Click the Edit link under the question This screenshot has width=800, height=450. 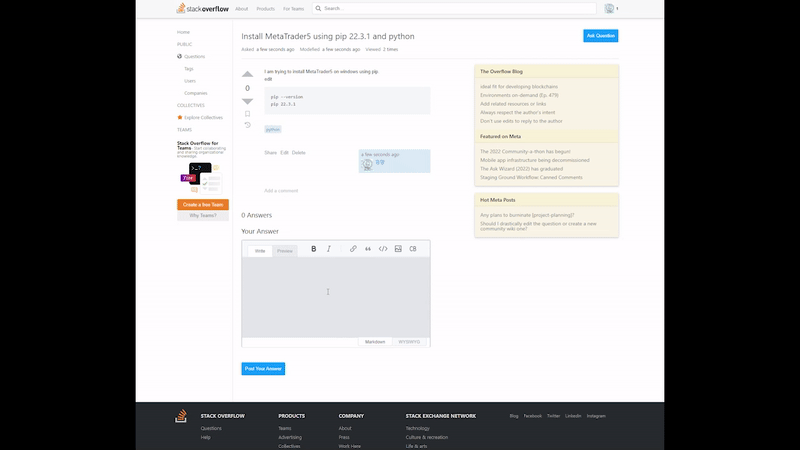coord(284,153)
